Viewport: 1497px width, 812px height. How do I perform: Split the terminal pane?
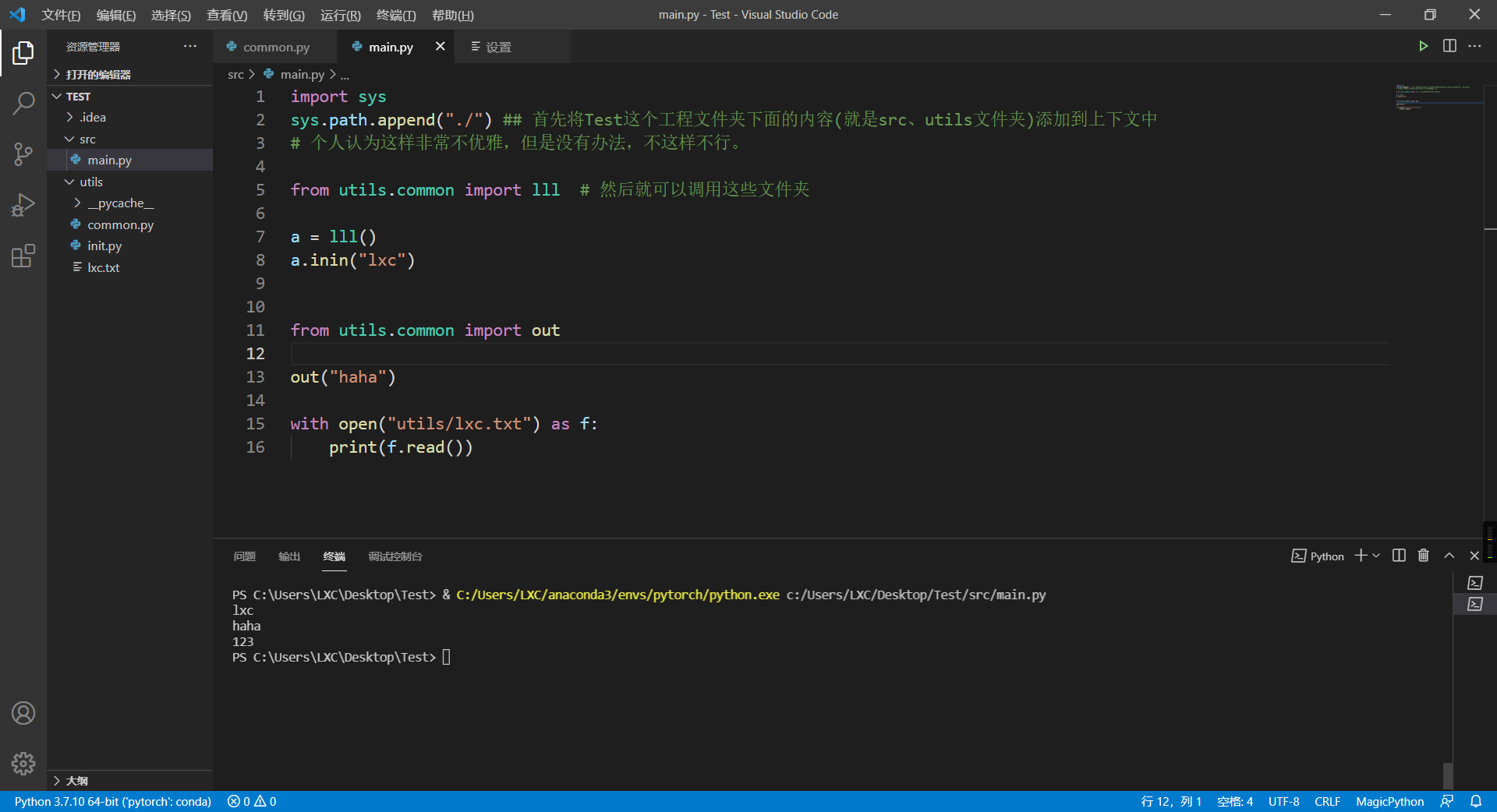1399,556
